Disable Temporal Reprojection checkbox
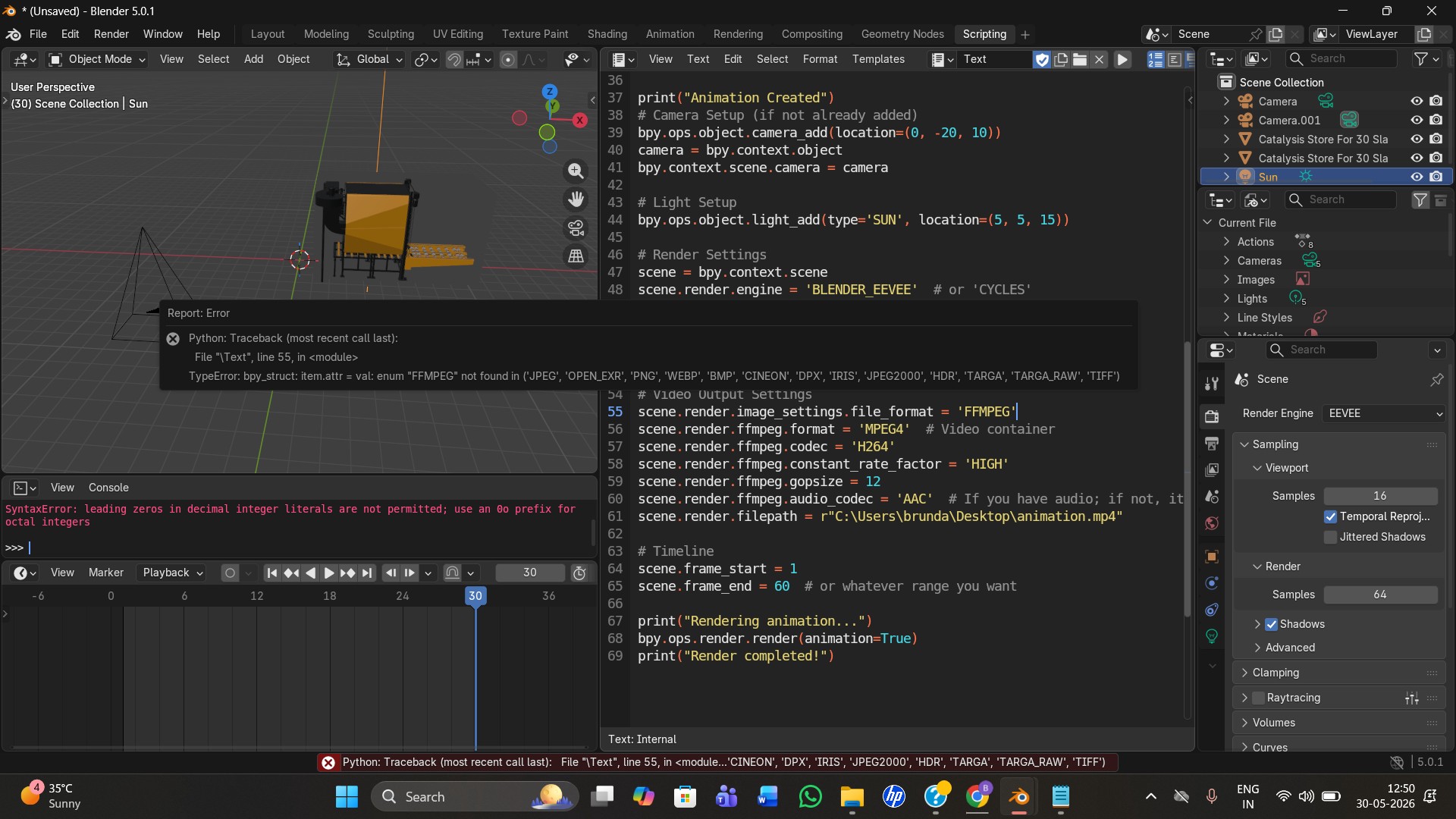1456x819 pixels. (1330, 516)
